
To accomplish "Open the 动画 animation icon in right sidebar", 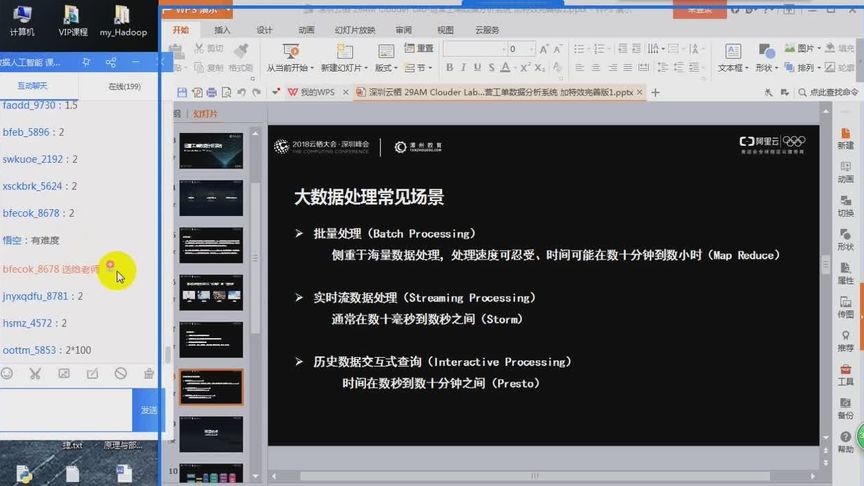I will [x=845, y=172].
